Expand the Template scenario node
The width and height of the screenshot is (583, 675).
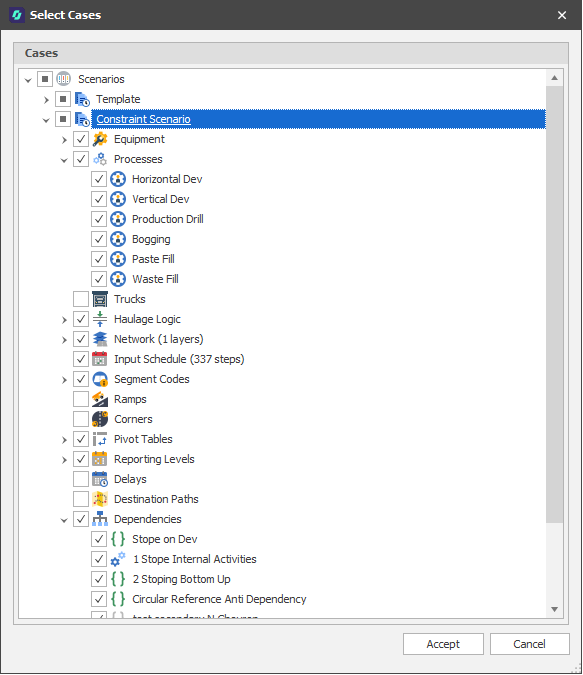46,100
